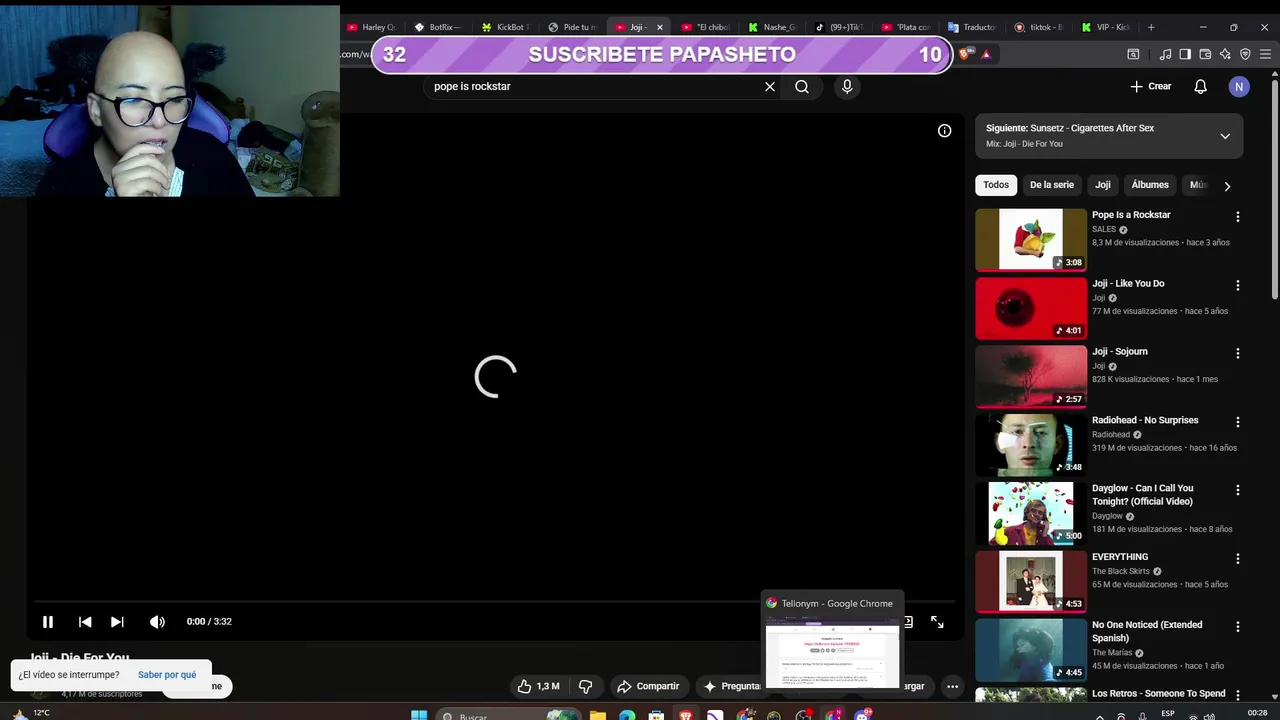This screenshot has width=1280, height=720.
Task: Clear the search box with the X
Action: [x=770, y=87]
